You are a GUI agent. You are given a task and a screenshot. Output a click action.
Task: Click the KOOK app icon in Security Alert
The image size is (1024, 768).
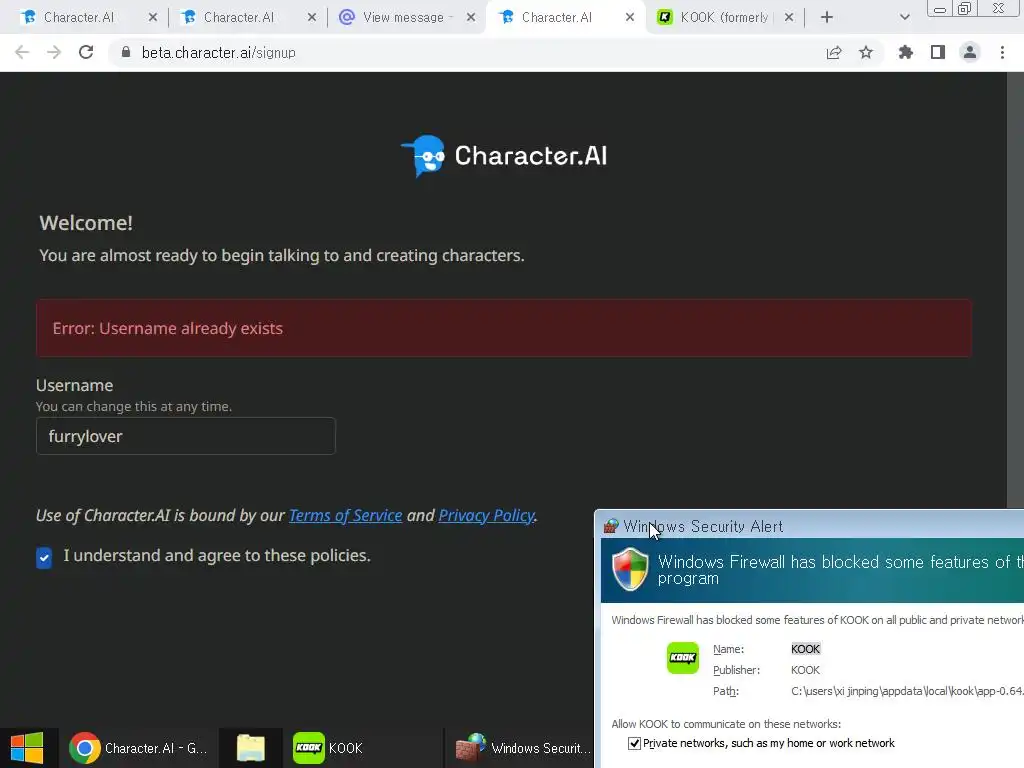[682, 658]
